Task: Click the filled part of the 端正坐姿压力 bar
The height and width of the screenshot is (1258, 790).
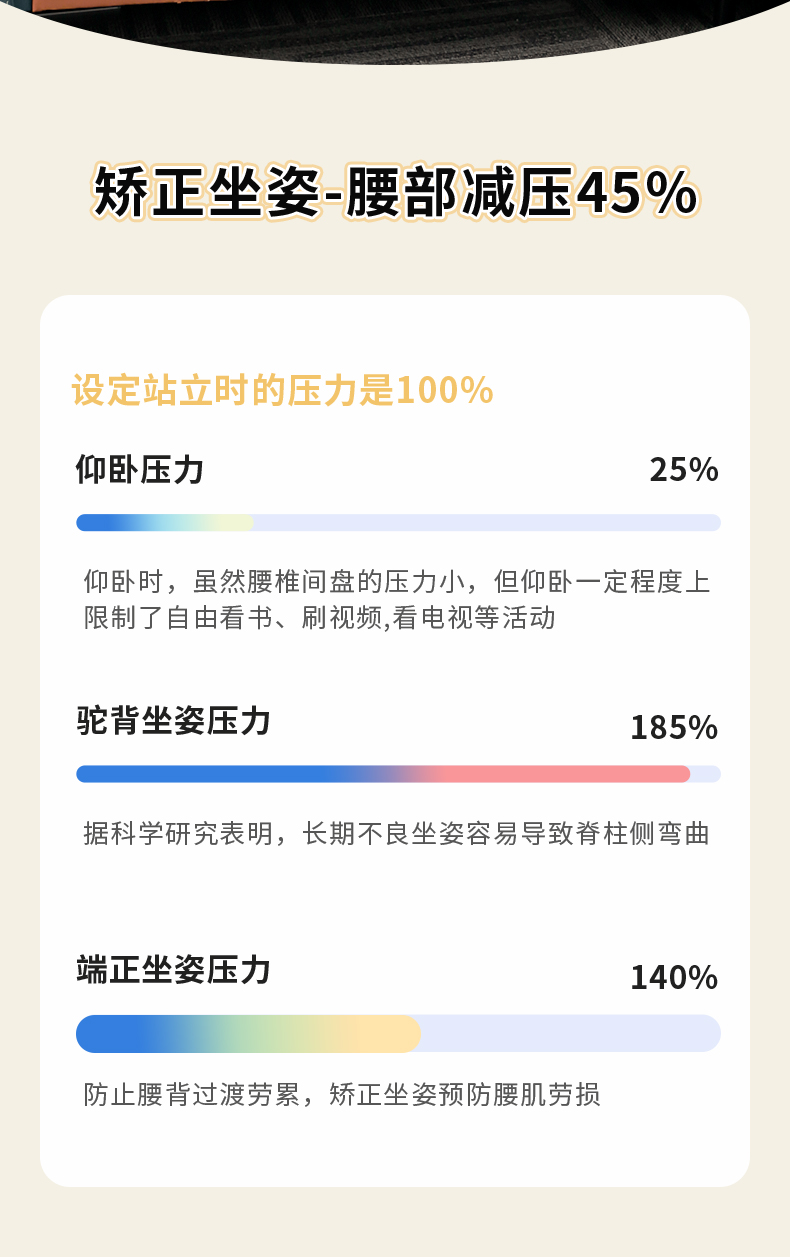Action: point(248,1033)
